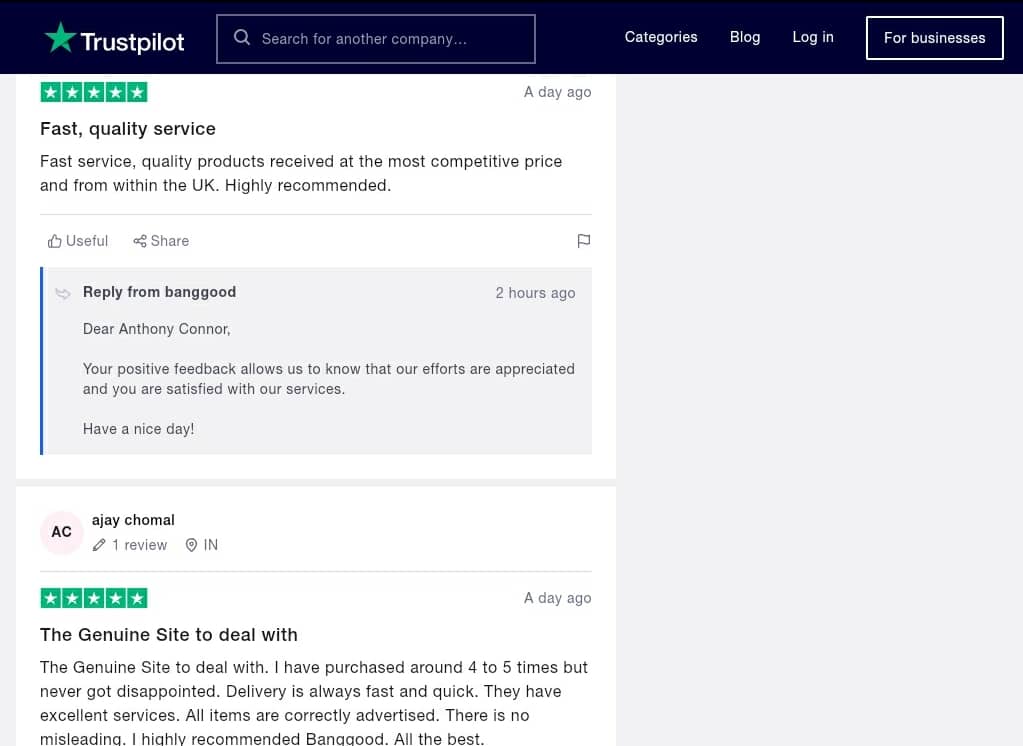Mark Fast, quality service review as Useful

(78, 241)
